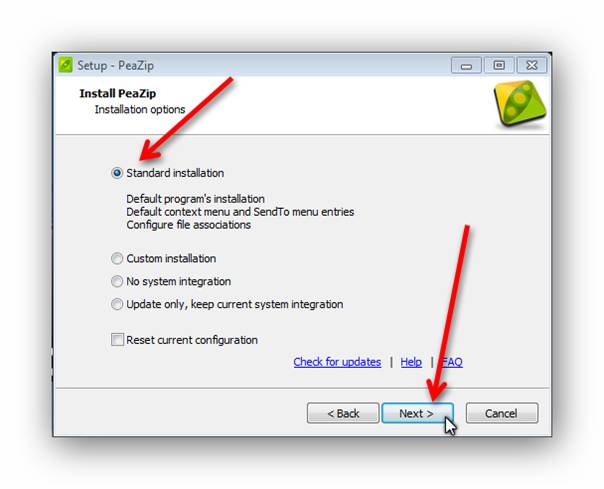604x489 pixels.
Task: Select the Standard installation radio button
Action: tap(117, 173)
